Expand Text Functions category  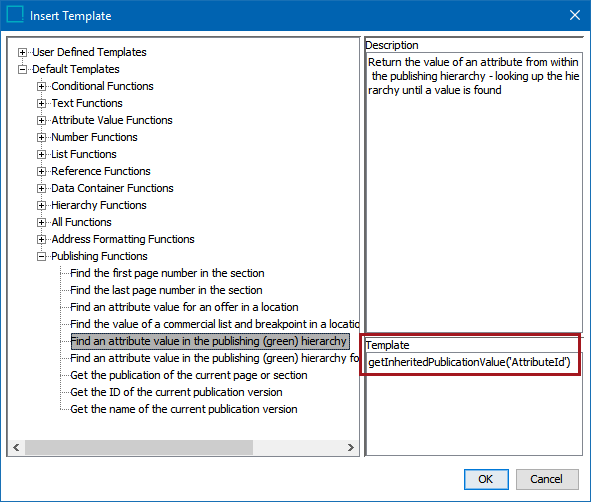coord(41,103)
